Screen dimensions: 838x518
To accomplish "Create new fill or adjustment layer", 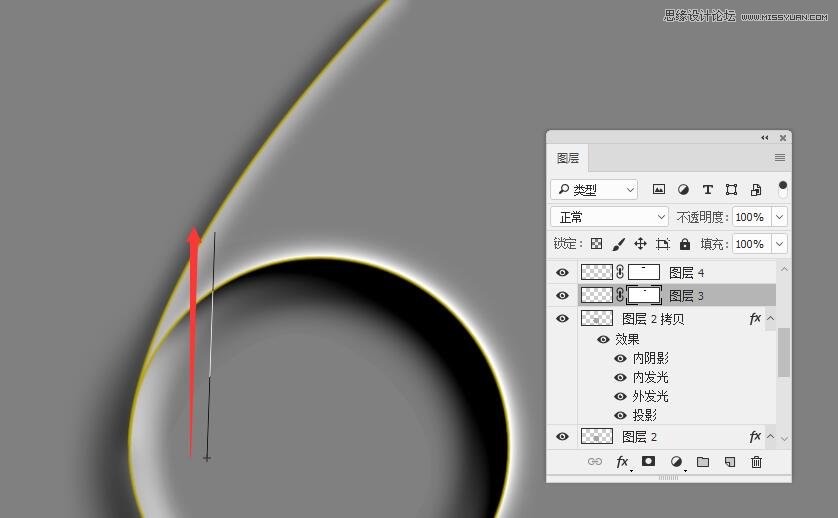I will click(676, 461).
